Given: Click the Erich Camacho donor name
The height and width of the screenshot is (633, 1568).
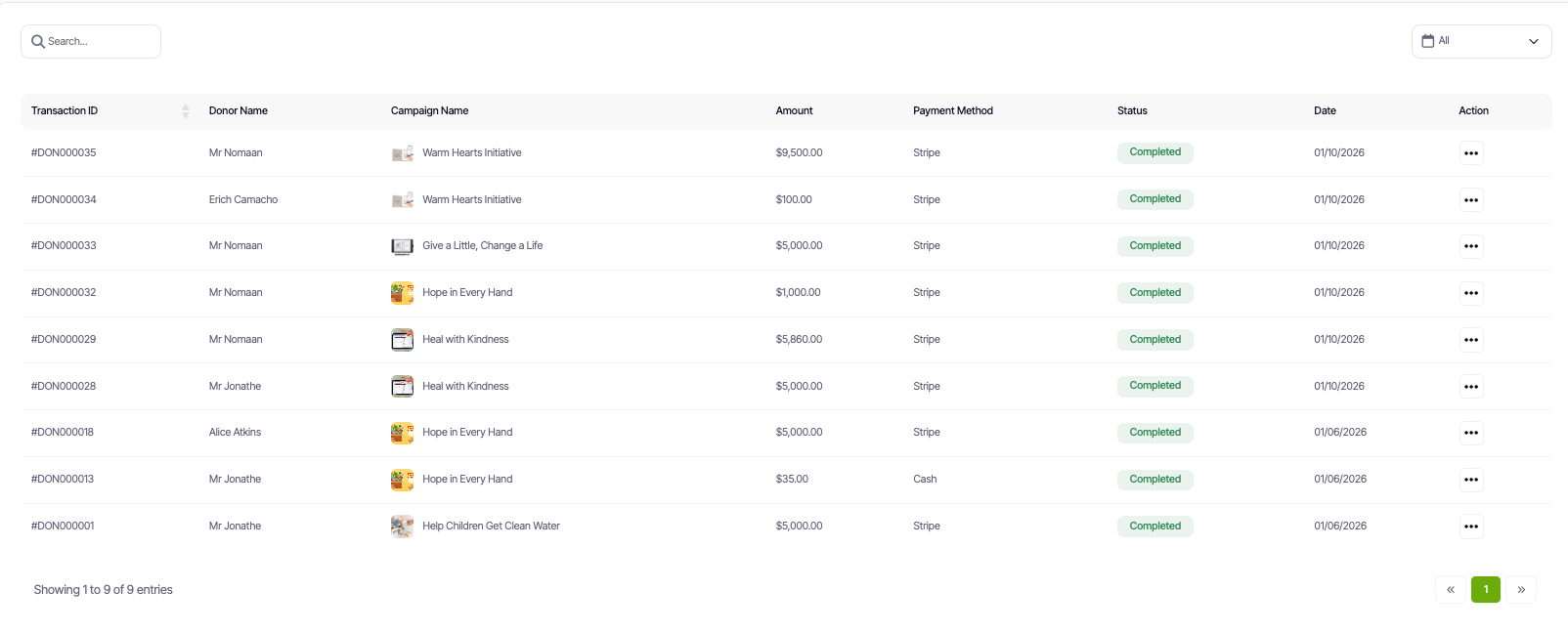Looking at the screenshot, I should coord(243,200).
